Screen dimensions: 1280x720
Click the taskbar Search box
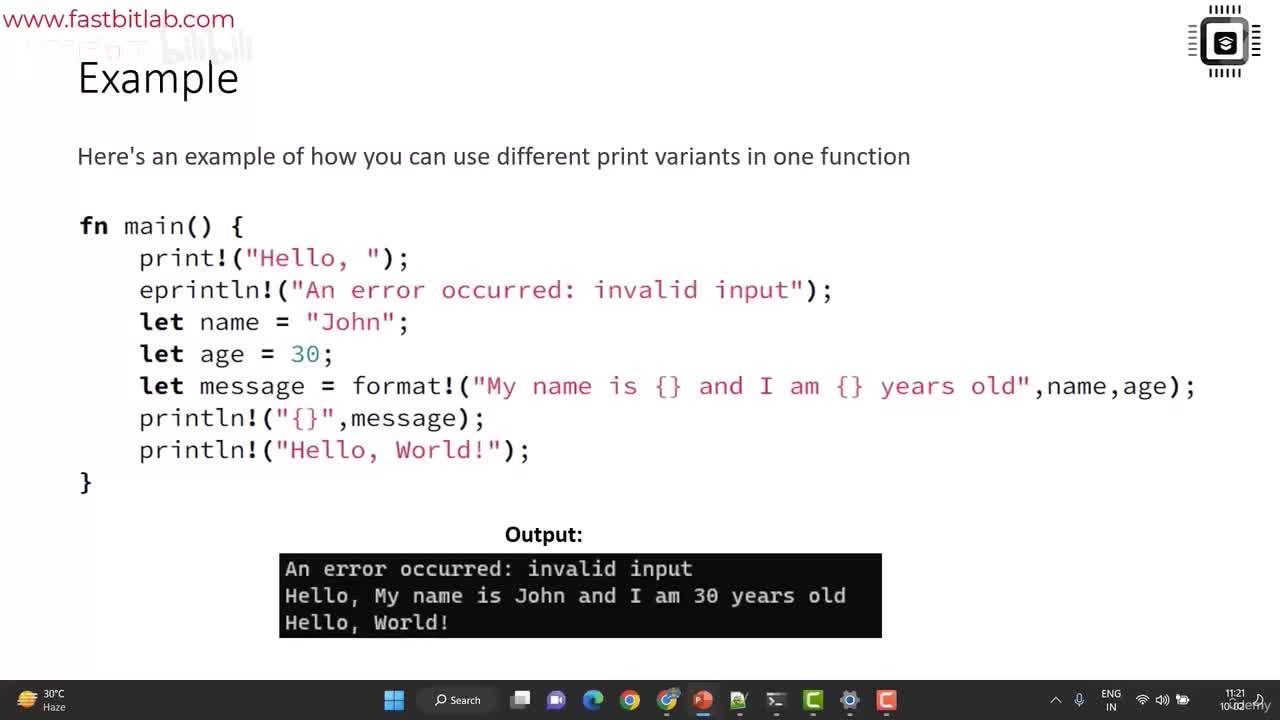(x=458, y=700)
